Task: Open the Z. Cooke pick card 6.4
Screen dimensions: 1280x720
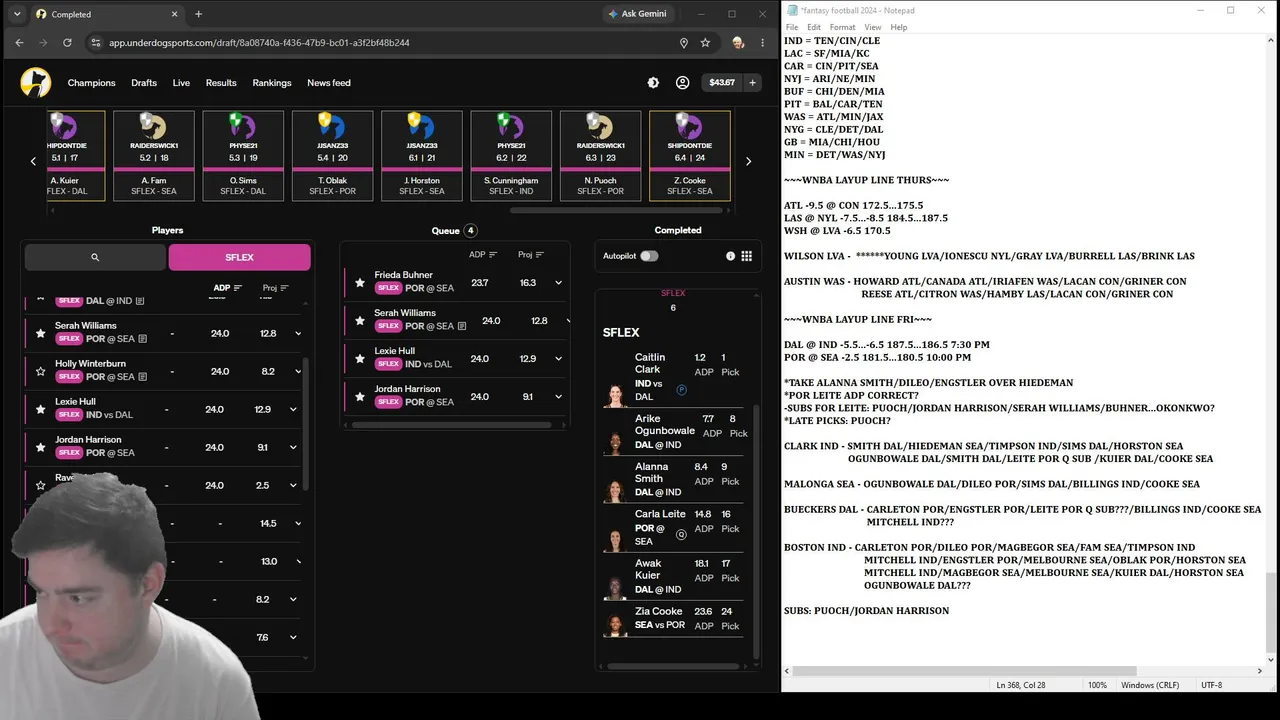Action: 690,155
